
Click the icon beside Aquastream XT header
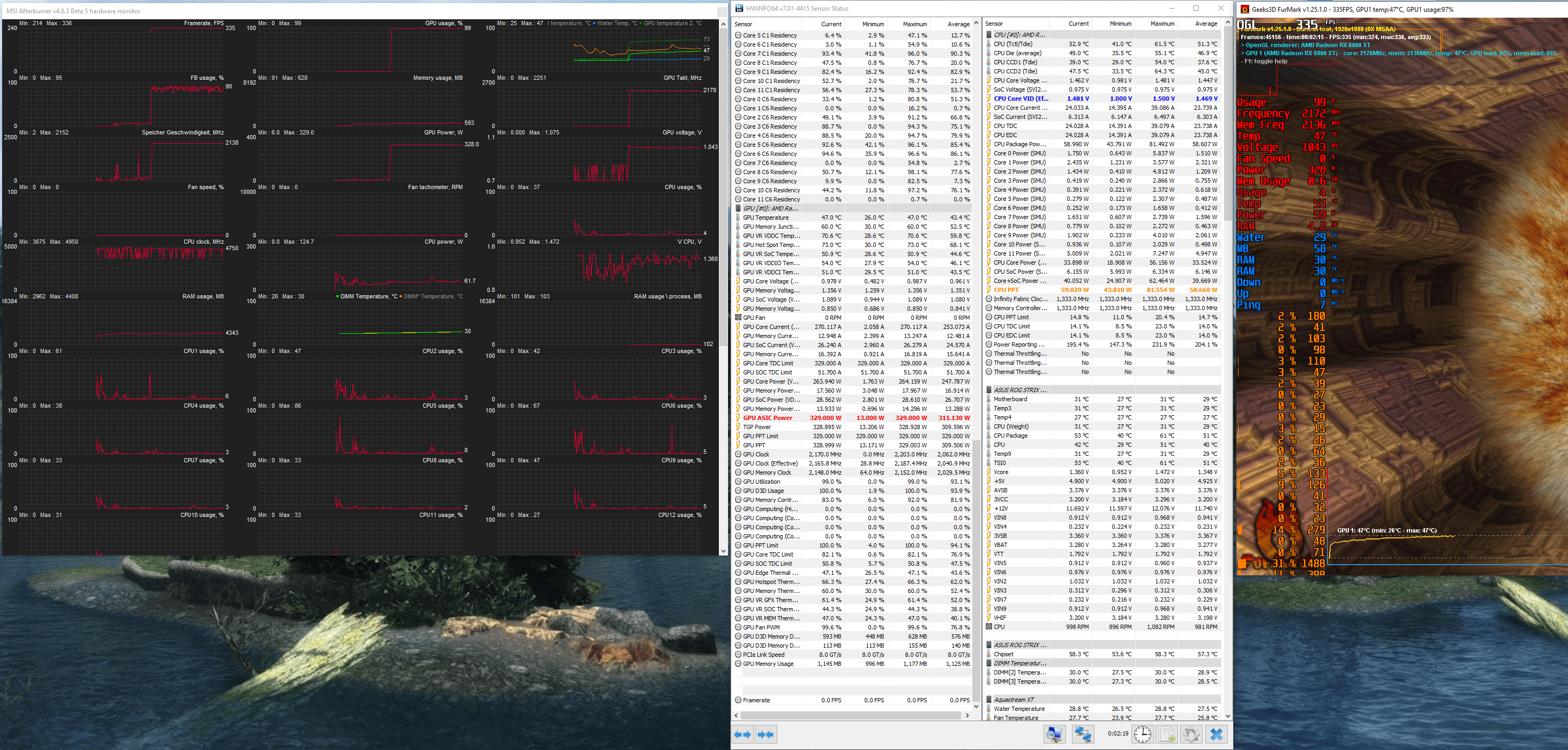click(988, 700)
